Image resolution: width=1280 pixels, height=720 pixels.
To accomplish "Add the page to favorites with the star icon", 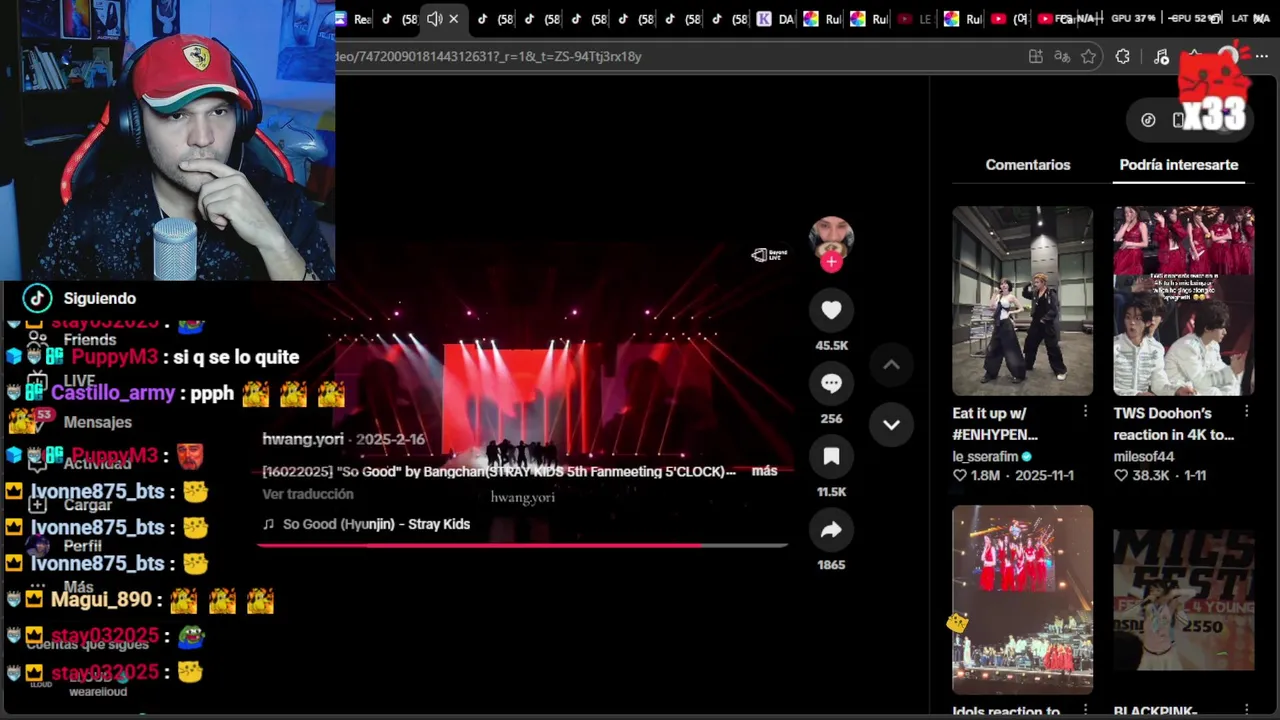I will click(1089, 57).
